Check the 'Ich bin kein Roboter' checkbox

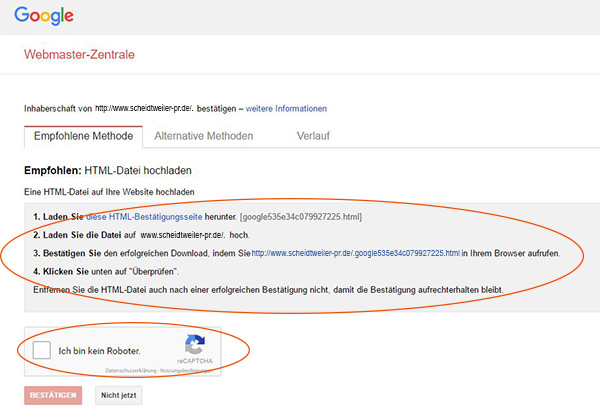42,350
